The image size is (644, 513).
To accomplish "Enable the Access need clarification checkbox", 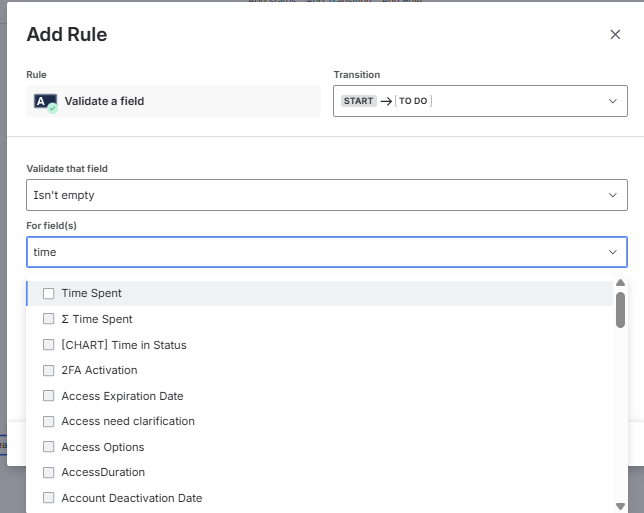I will pos(48,421).
